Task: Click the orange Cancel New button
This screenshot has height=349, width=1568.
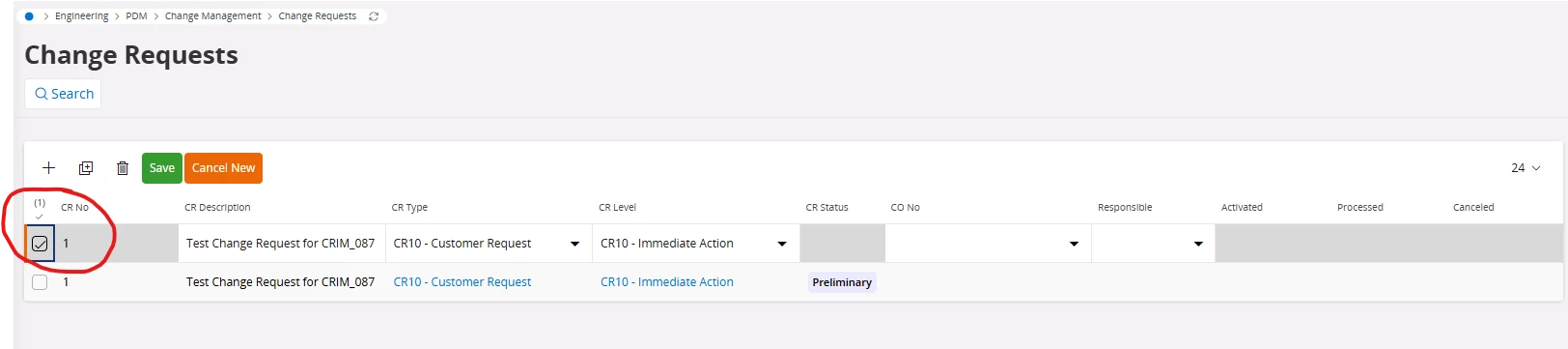Action: click(223, 168)
